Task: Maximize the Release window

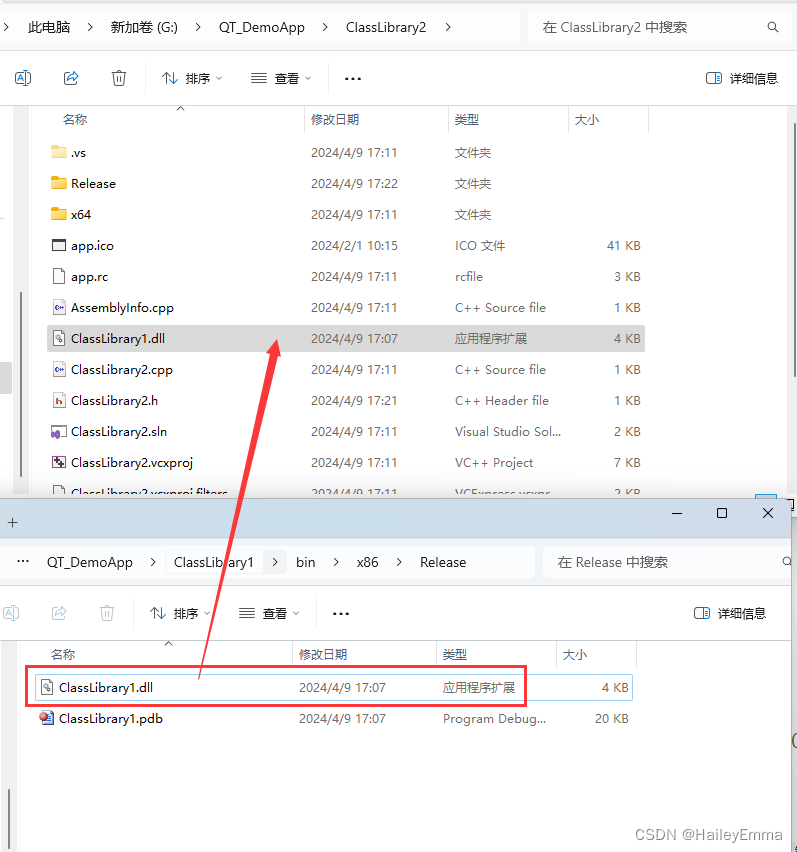Action: pyautogui.click(x=721, y=513)
